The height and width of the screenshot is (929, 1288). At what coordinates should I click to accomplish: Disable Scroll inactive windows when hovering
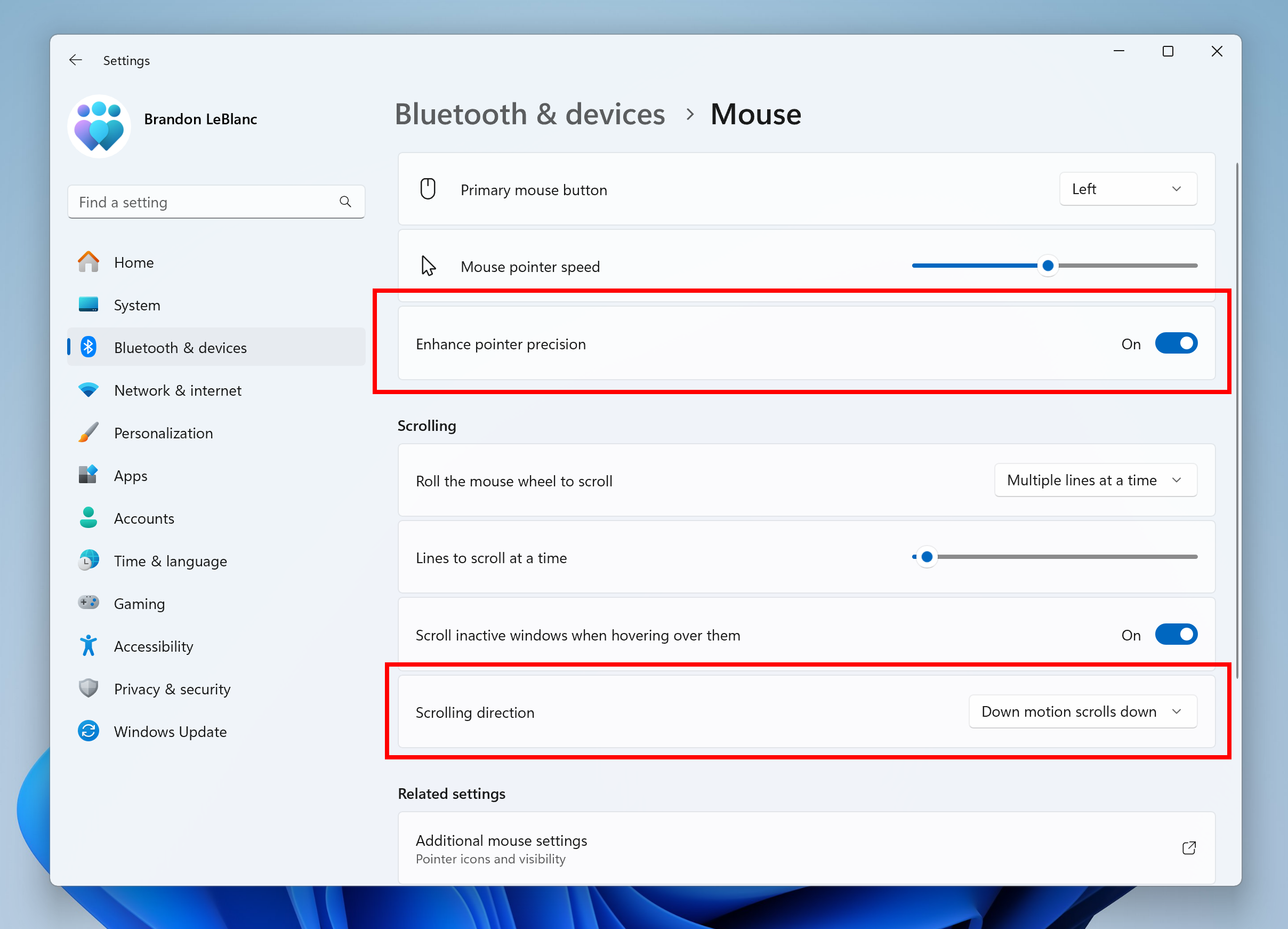[x=1175, y=635]
